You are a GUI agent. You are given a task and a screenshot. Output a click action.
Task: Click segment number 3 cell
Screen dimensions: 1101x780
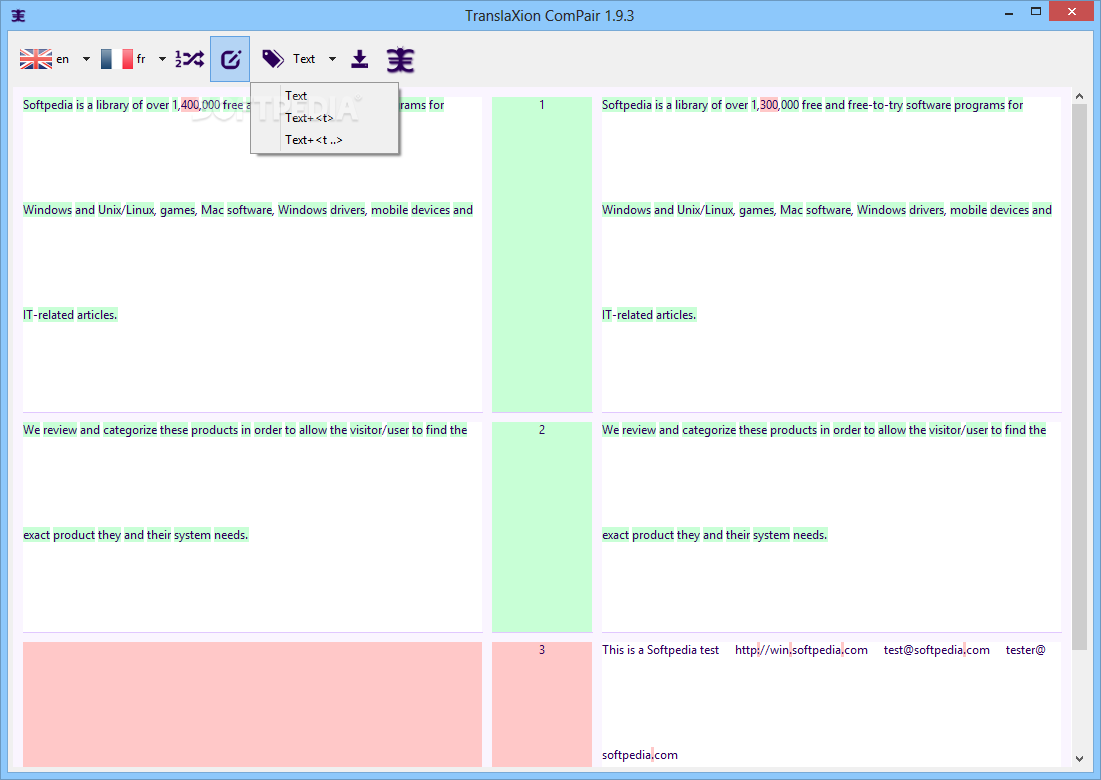(x=541, y=703)
